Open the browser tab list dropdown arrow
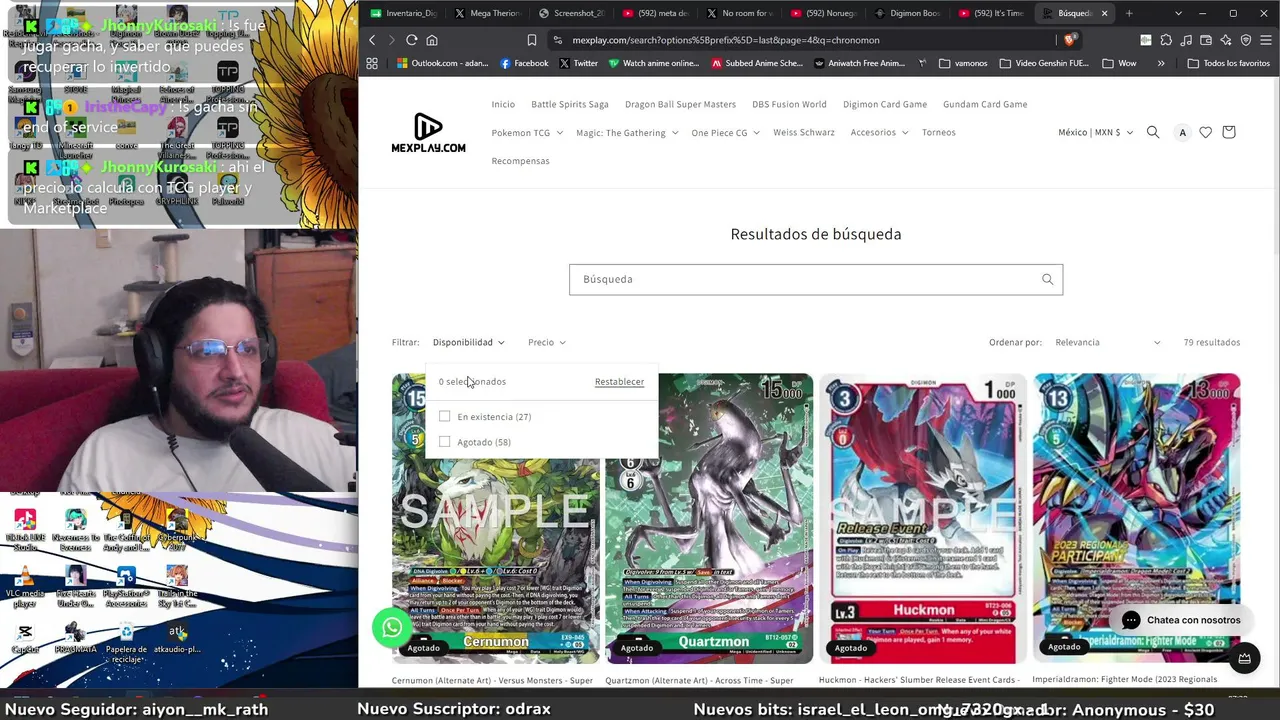The image size is (1280, 720). tap(1178, 13)
